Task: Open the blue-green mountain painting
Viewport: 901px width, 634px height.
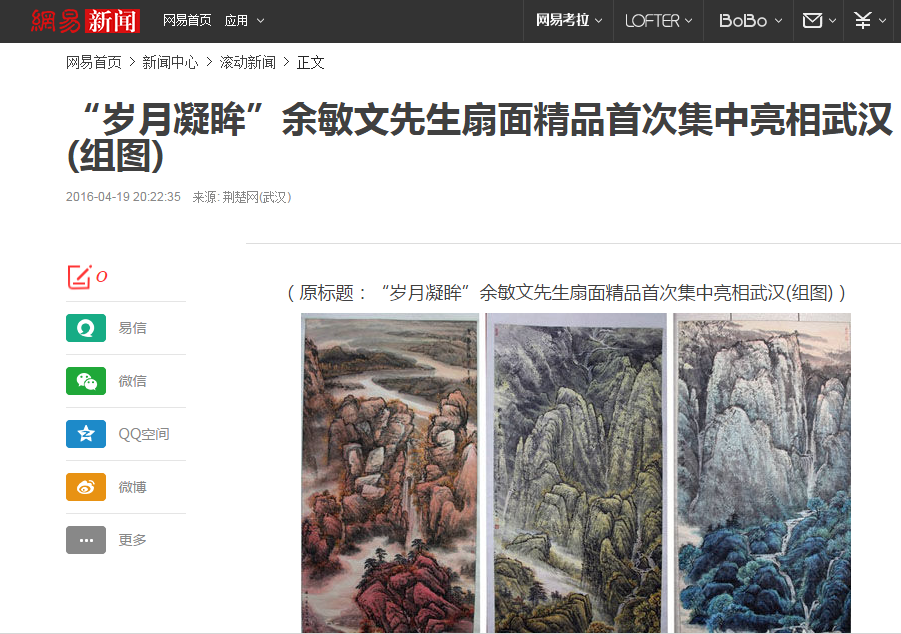Action: 762,473
